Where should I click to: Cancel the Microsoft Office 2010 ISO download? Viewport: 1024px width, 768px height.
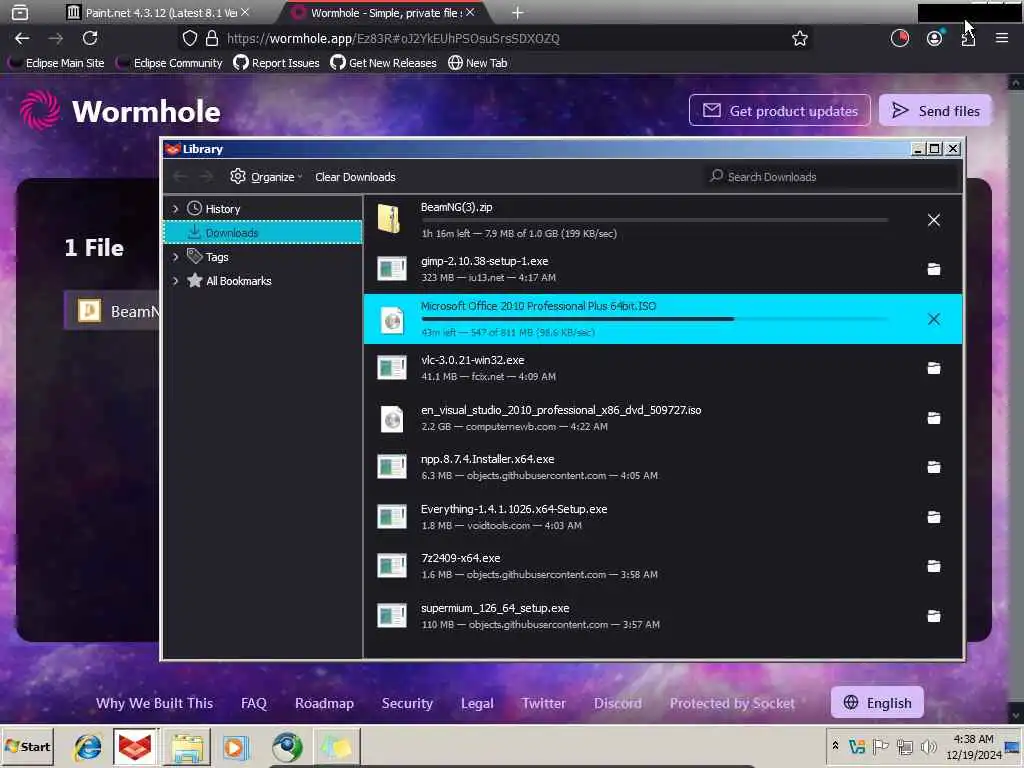pyautogui.click(x=934, y=319)
